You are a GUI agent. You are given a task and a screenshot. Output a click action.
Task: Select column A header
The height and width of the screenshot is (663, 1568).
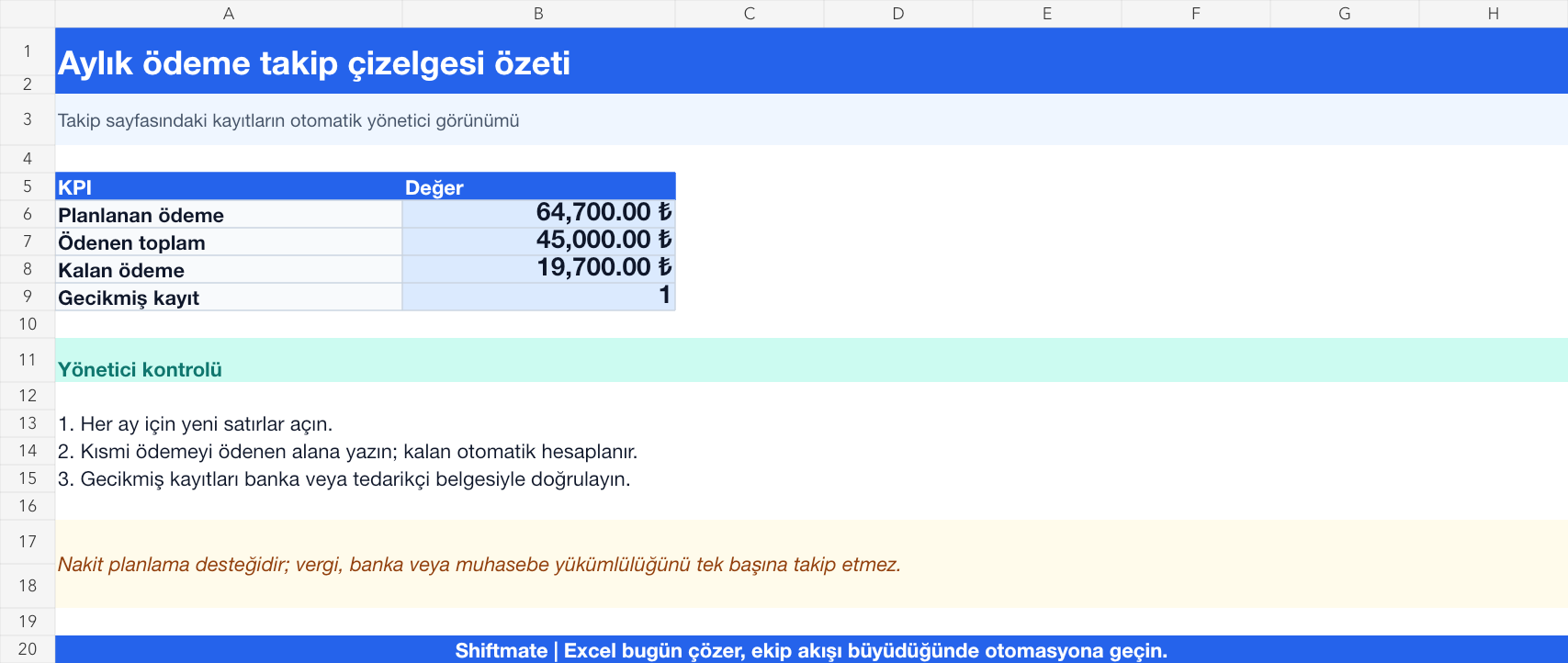tap(229, 14)
